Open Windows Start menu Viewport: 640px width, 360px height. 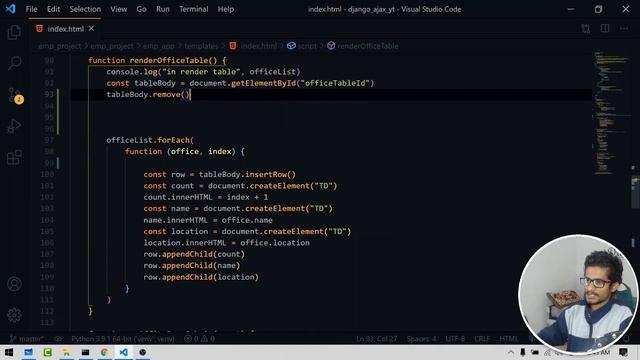point(9,352)
